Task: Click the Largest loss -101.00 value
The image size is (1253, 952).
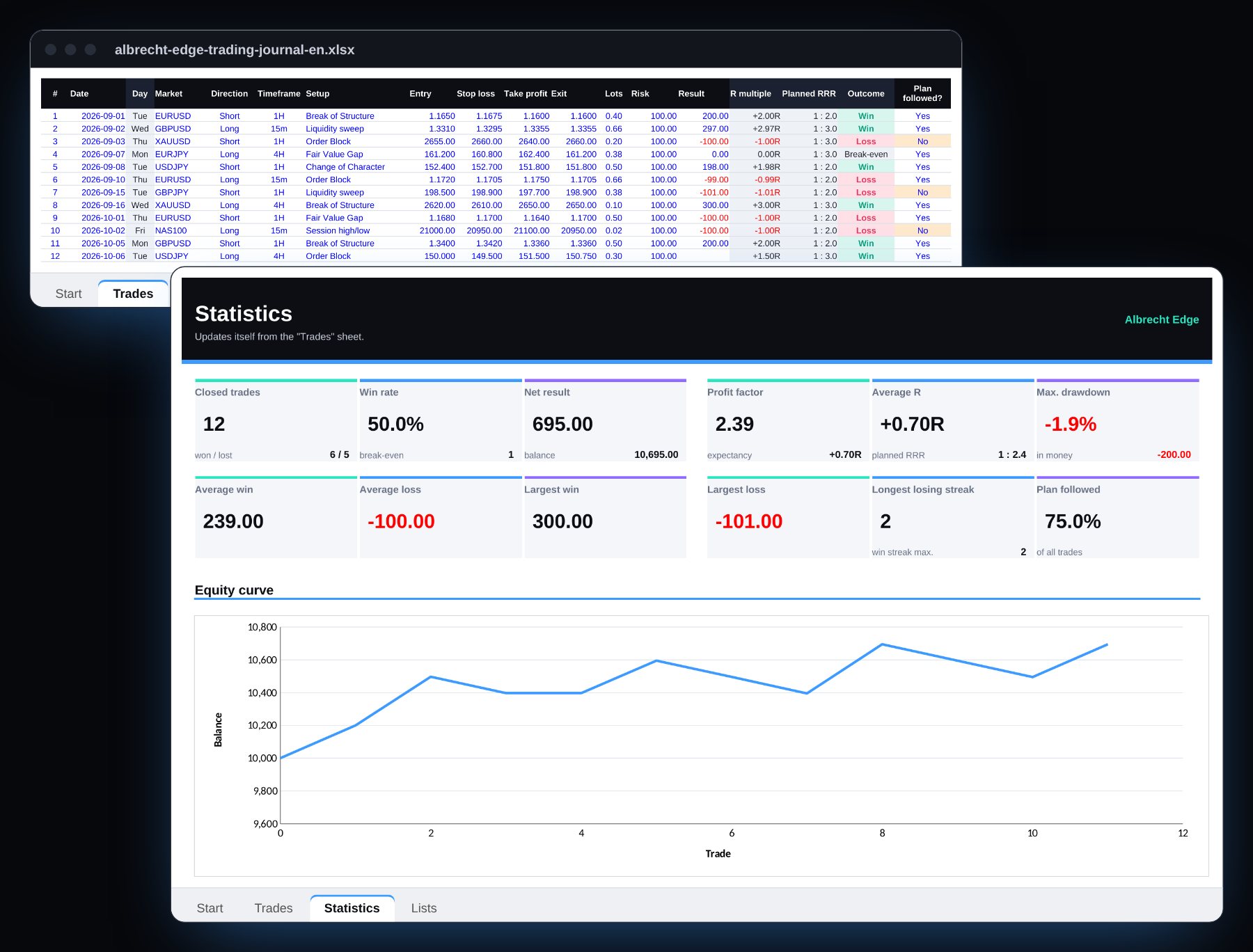Action: (x=748, y=521)
